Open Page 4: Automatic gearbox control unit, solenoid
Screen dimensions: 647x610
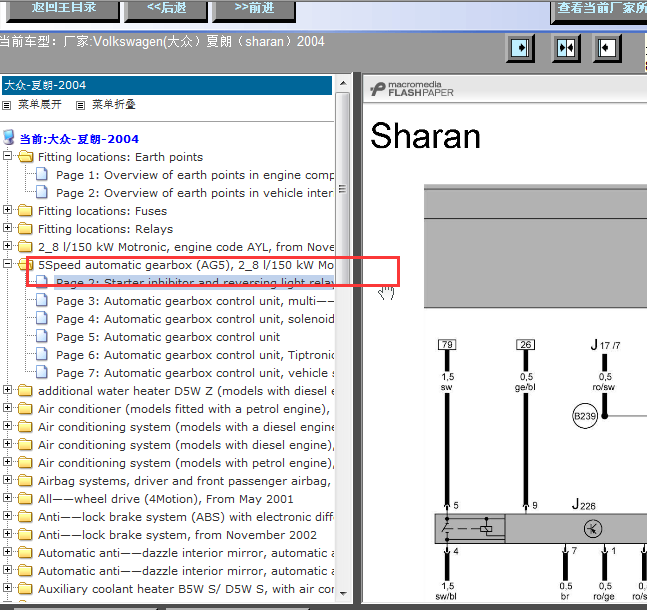194,319
